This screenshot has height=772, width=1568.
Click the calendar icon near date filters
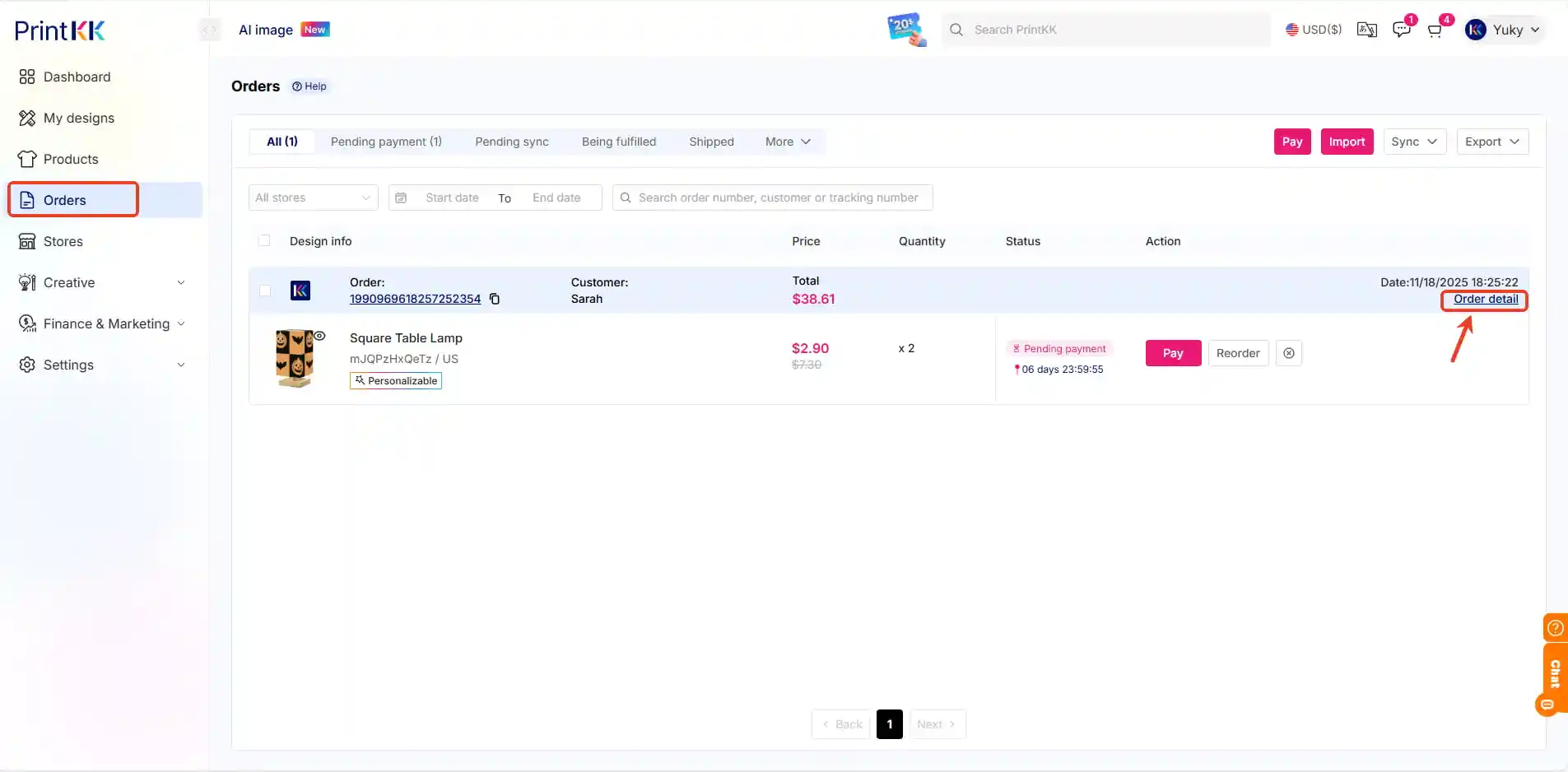400,198
